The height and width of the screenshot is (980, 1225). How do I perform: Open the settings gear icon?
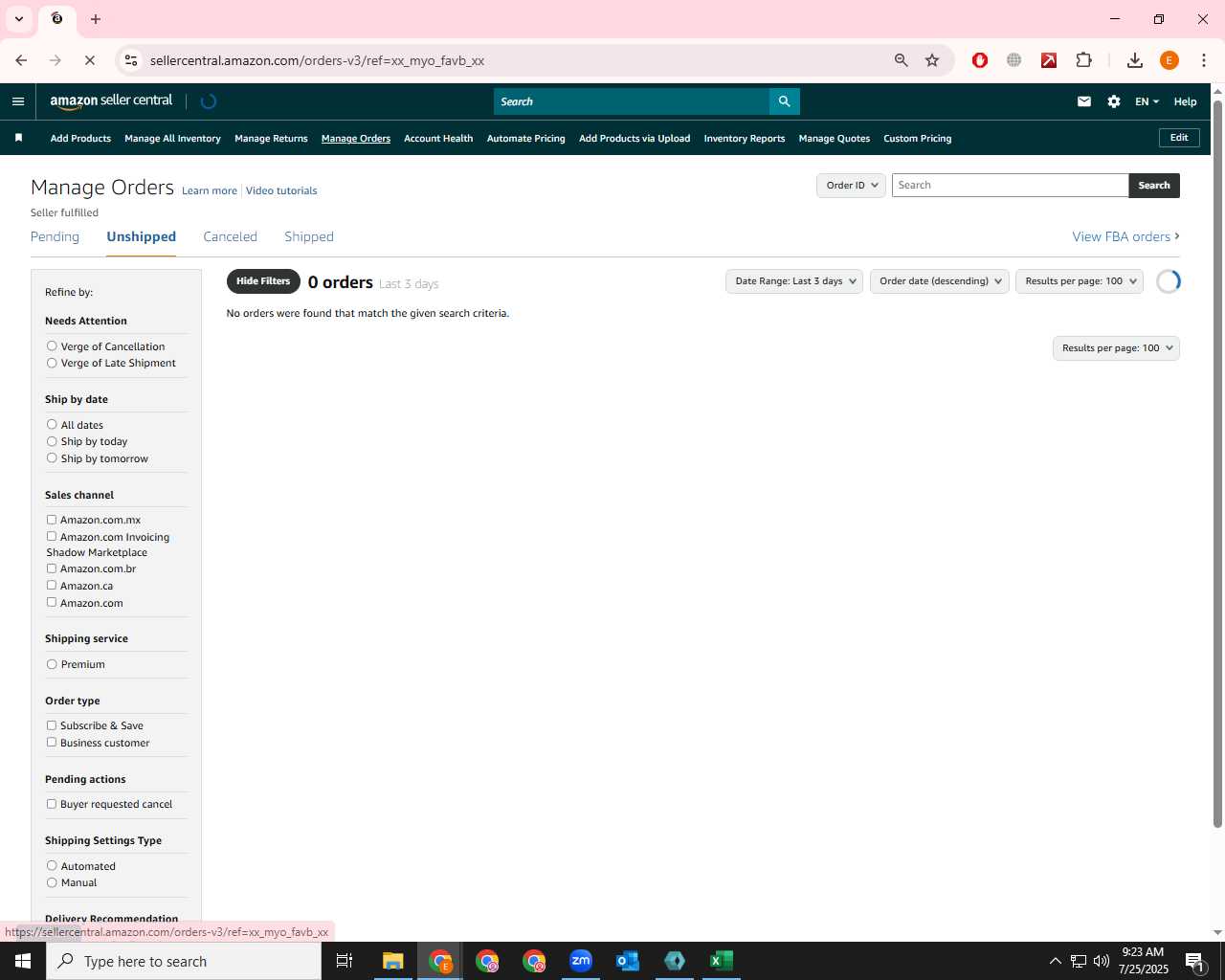(x=1114, y=101)
